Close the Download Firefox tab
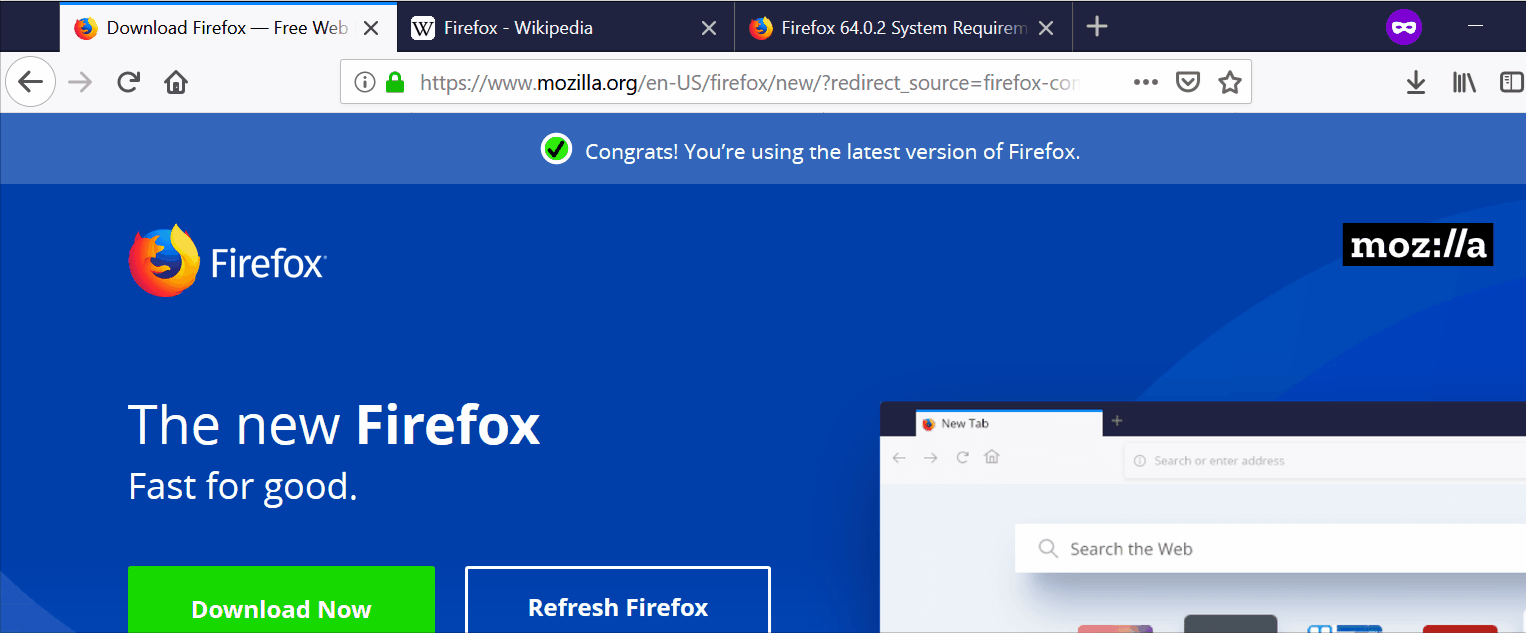 point(371,28)
